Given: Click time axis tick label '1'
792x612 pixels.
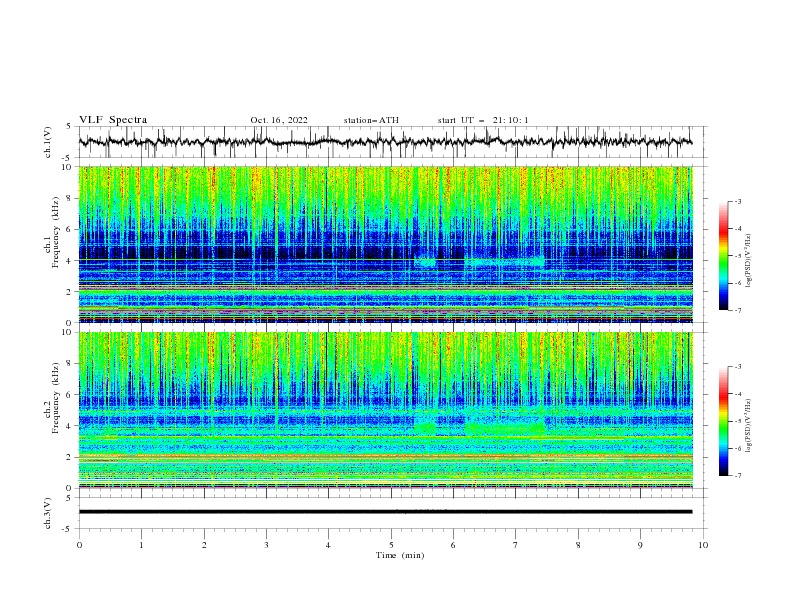Looking at the screenshot, I should 141,545.
